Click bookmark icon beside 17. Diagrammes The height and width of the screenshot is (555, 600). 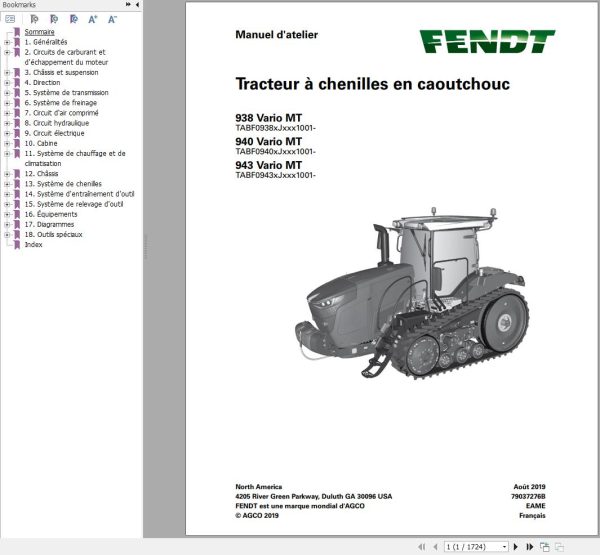pyautogui.click(x=17, y=225)
